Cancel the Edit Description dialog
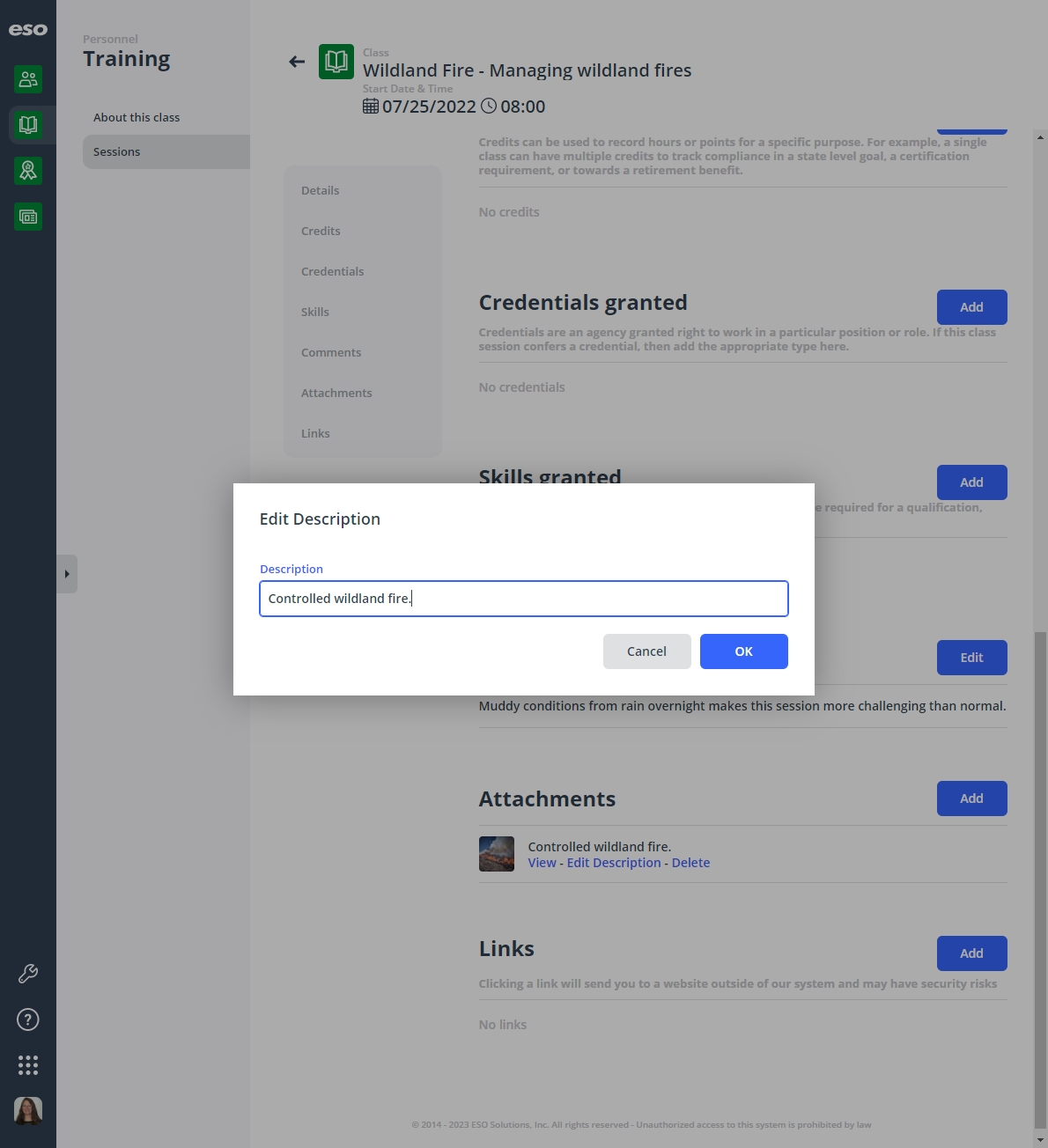1048x1148 pixels. tap(647, 651)
